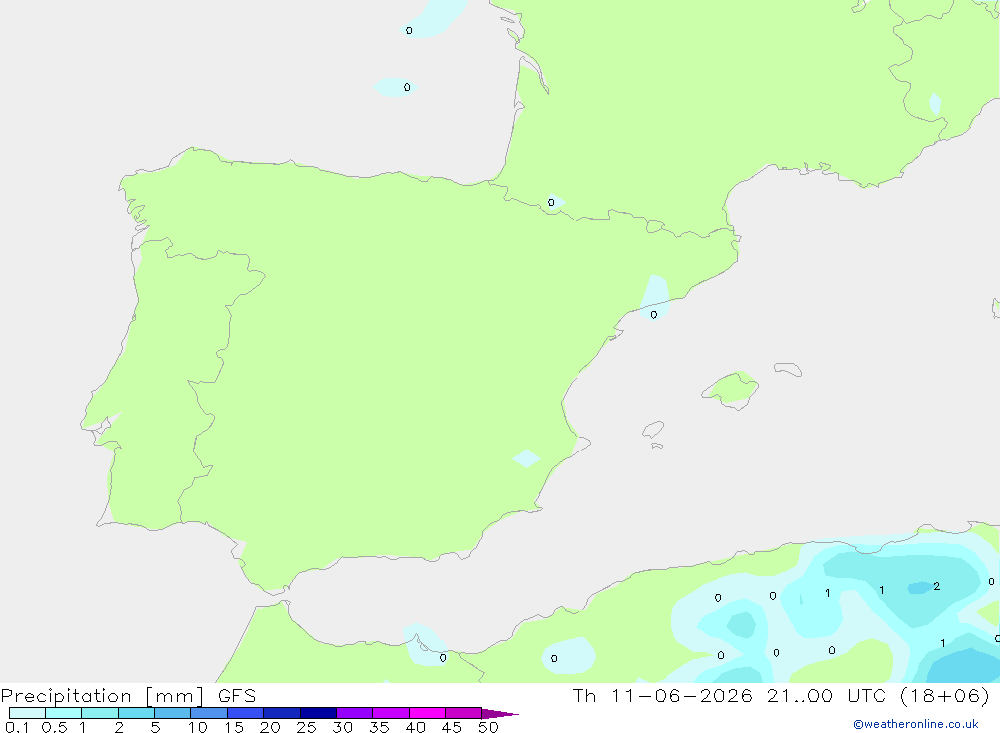The image size is (1000, 733).
Task: Click the lightest cyan 0.1–0.5 legend swatch
Action: [x=27, y=713]
